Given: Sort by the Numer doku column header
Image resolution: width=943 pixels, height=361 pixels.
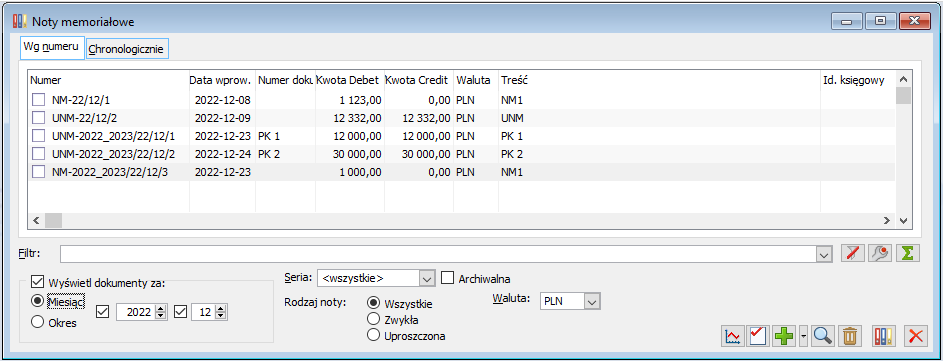Looking at the screenshot, I should click(285, 80).
